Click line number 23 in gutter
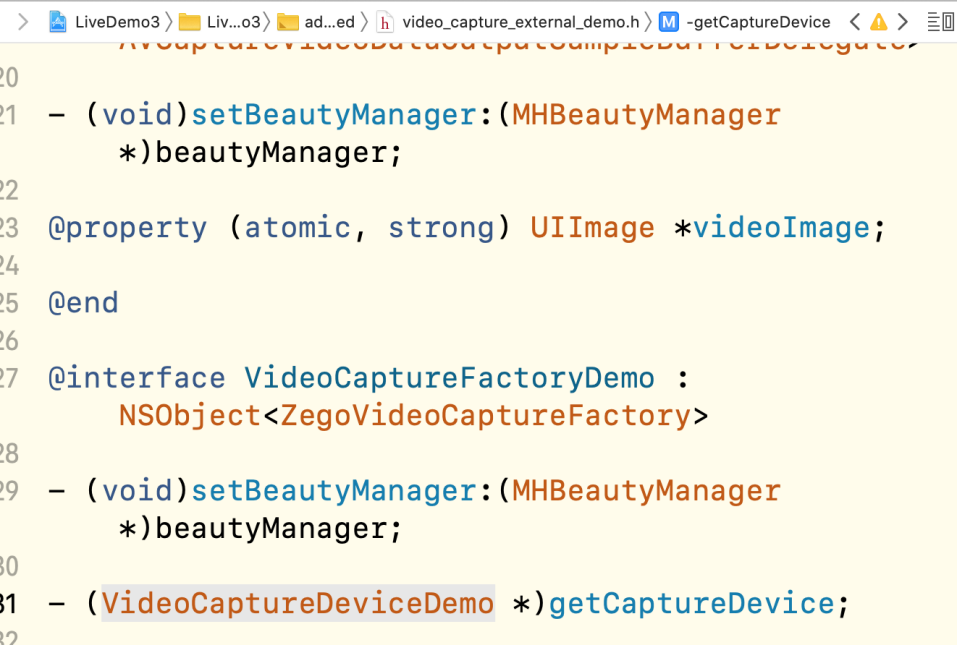Image resolution: width=957 pixels, height=645 pixels. (x=9, y=228)
